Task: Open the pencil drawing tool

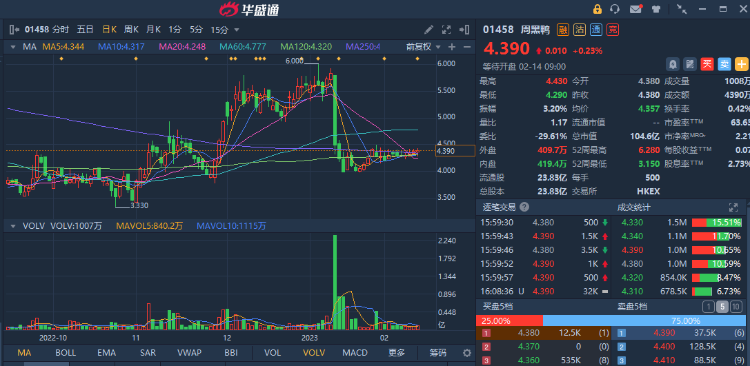Action: pyautogui.click(x=429, y=30)
